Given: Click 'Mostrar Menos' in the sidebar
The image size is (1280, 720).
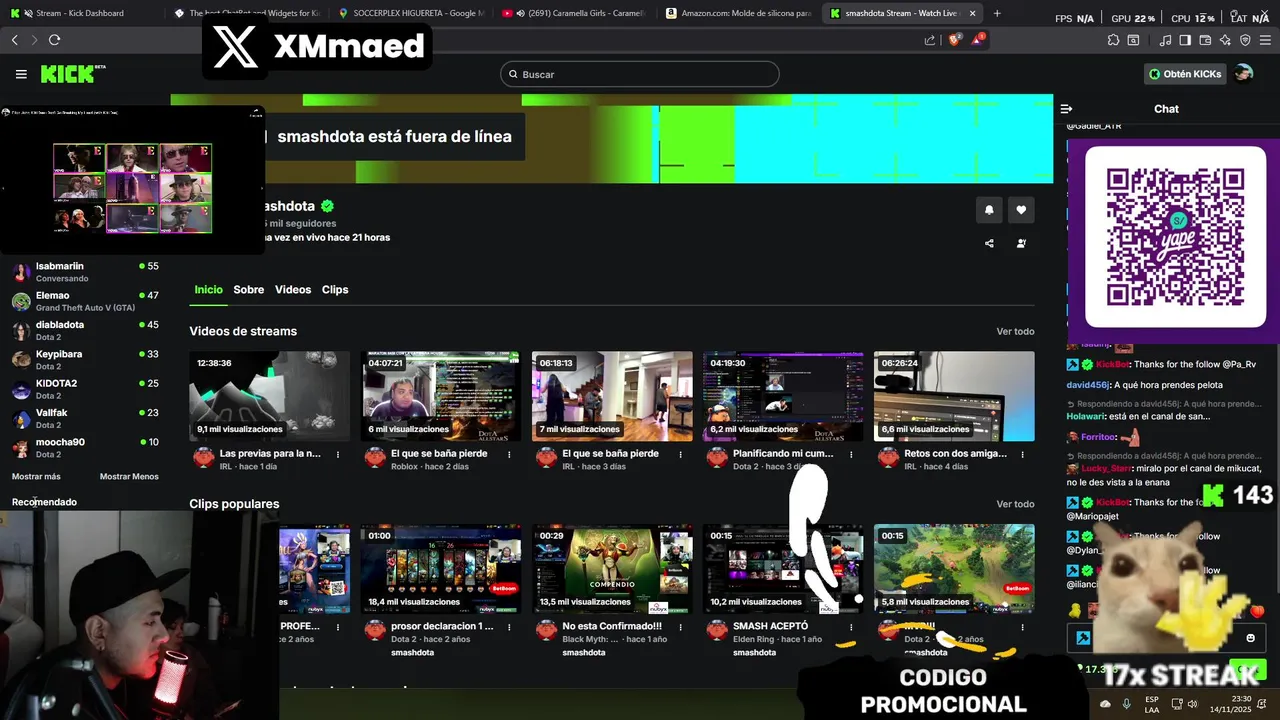Looking at the screenshot, I should click(x=129, y=477).
